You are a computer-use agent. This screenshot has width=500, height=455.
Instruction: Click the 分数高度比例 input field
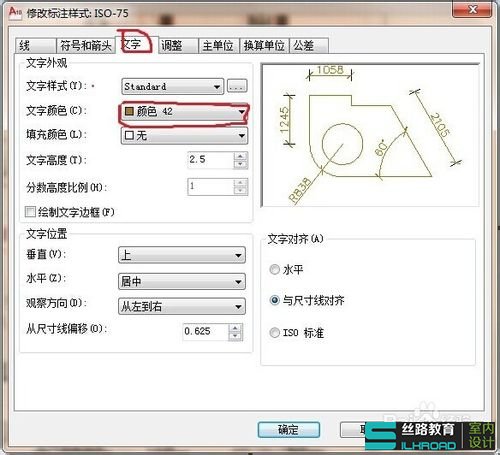(x=211, y=187)
